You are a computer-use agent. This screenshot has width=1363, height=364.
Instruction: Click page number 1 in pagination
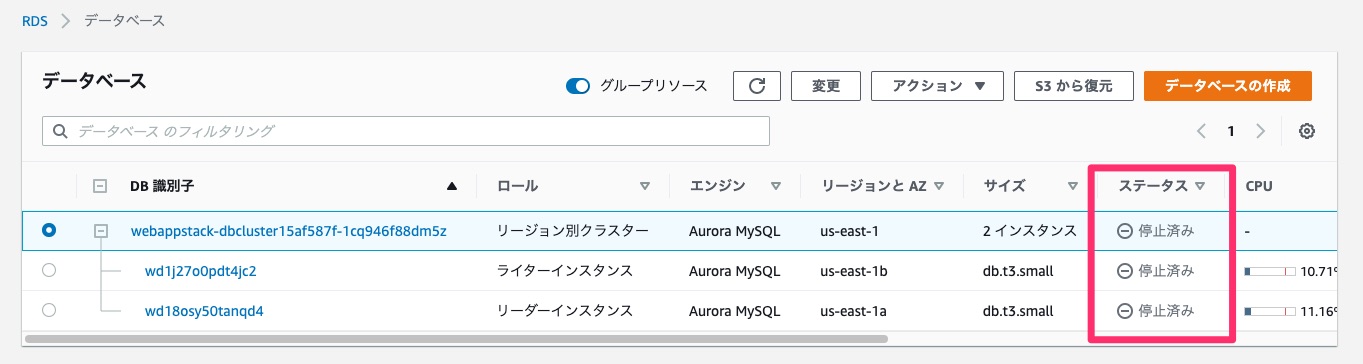click(x=1231, y=131)
